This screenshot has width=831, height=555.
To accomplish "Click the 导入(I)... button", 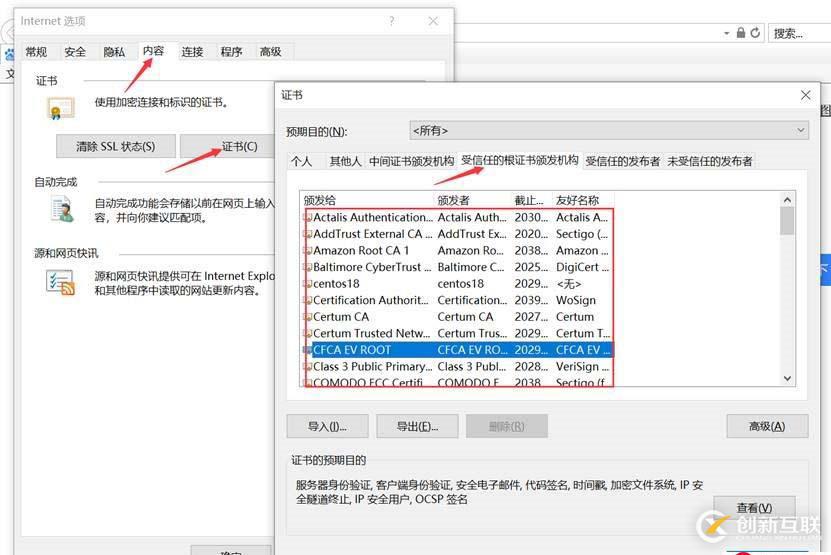I will coord(327,426).
